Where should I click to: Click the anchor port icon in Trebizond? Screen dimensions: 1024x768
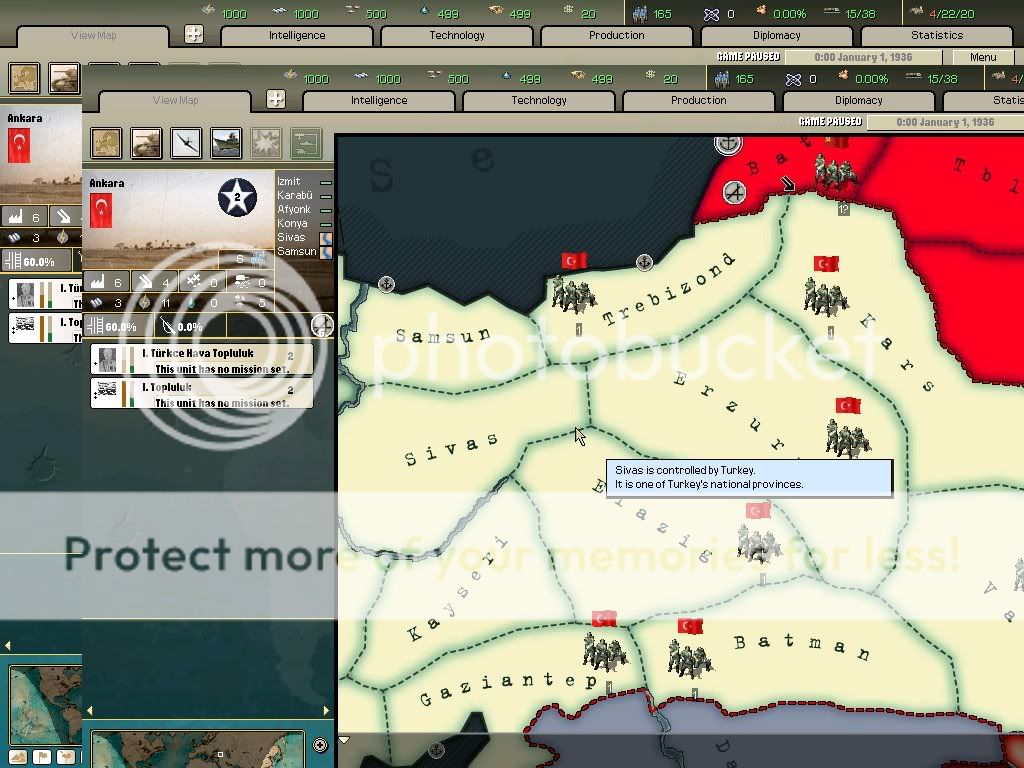pyautogui.click(x=645, y=263)
